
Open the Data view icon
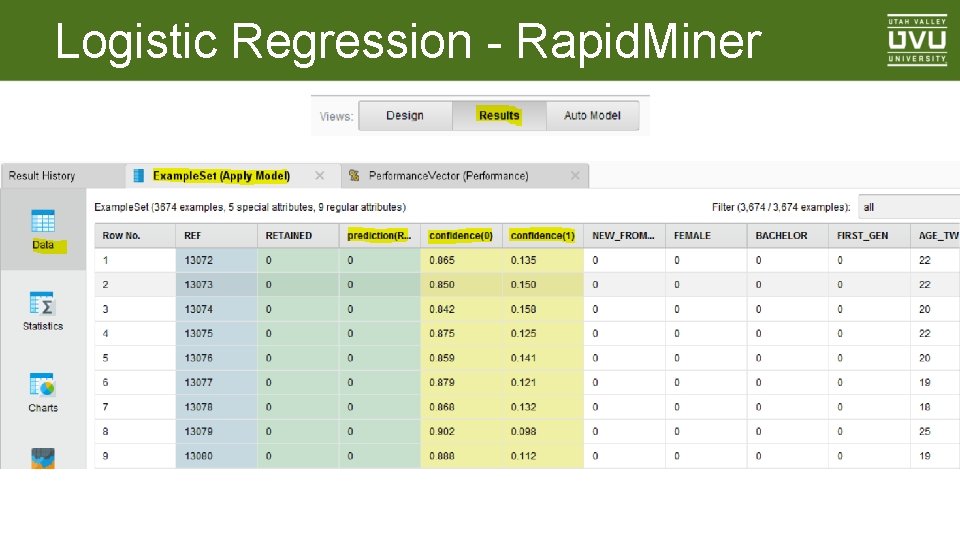tap(43, 221)
